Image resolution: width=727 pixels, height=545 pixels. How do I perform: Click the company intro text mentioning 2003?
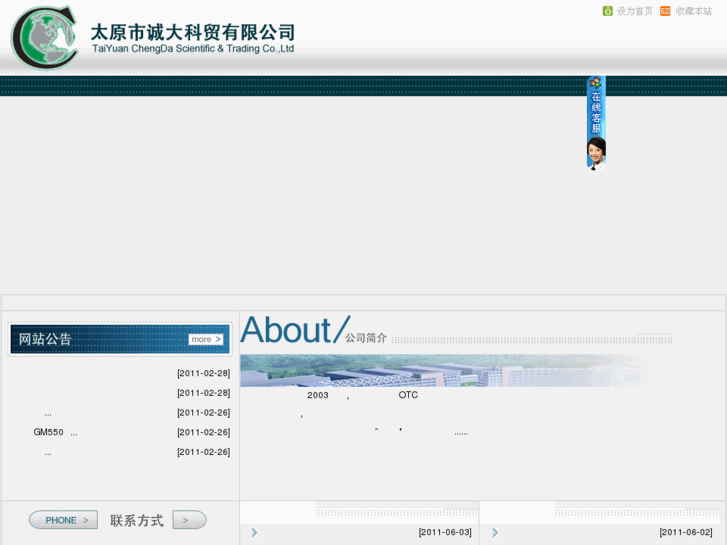pyautogui.click(x=363, y=395)
